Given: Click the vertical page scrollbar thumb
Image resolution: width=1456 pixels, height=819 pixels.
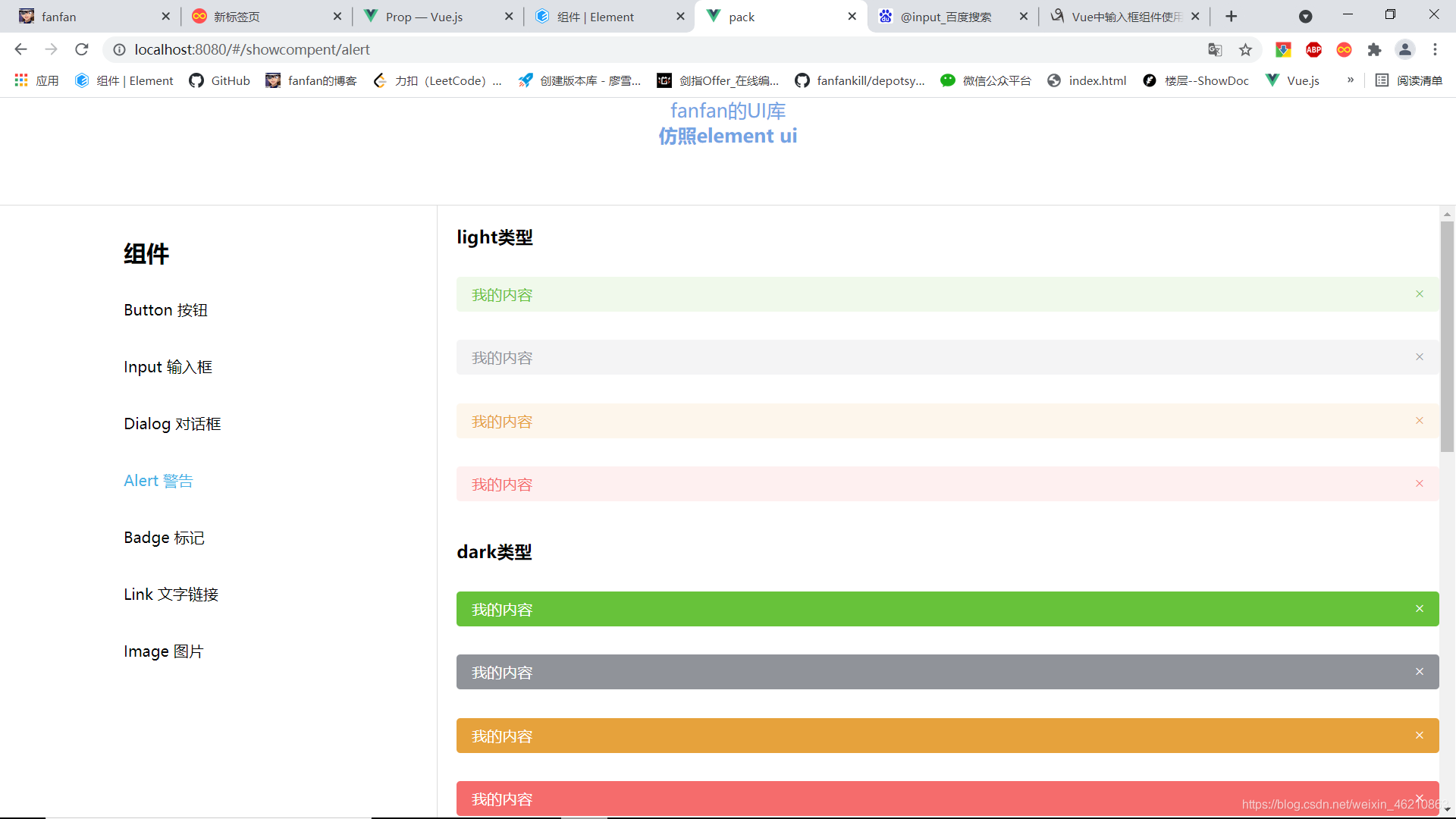Looking at the screenshot, I should (1447, 337).
